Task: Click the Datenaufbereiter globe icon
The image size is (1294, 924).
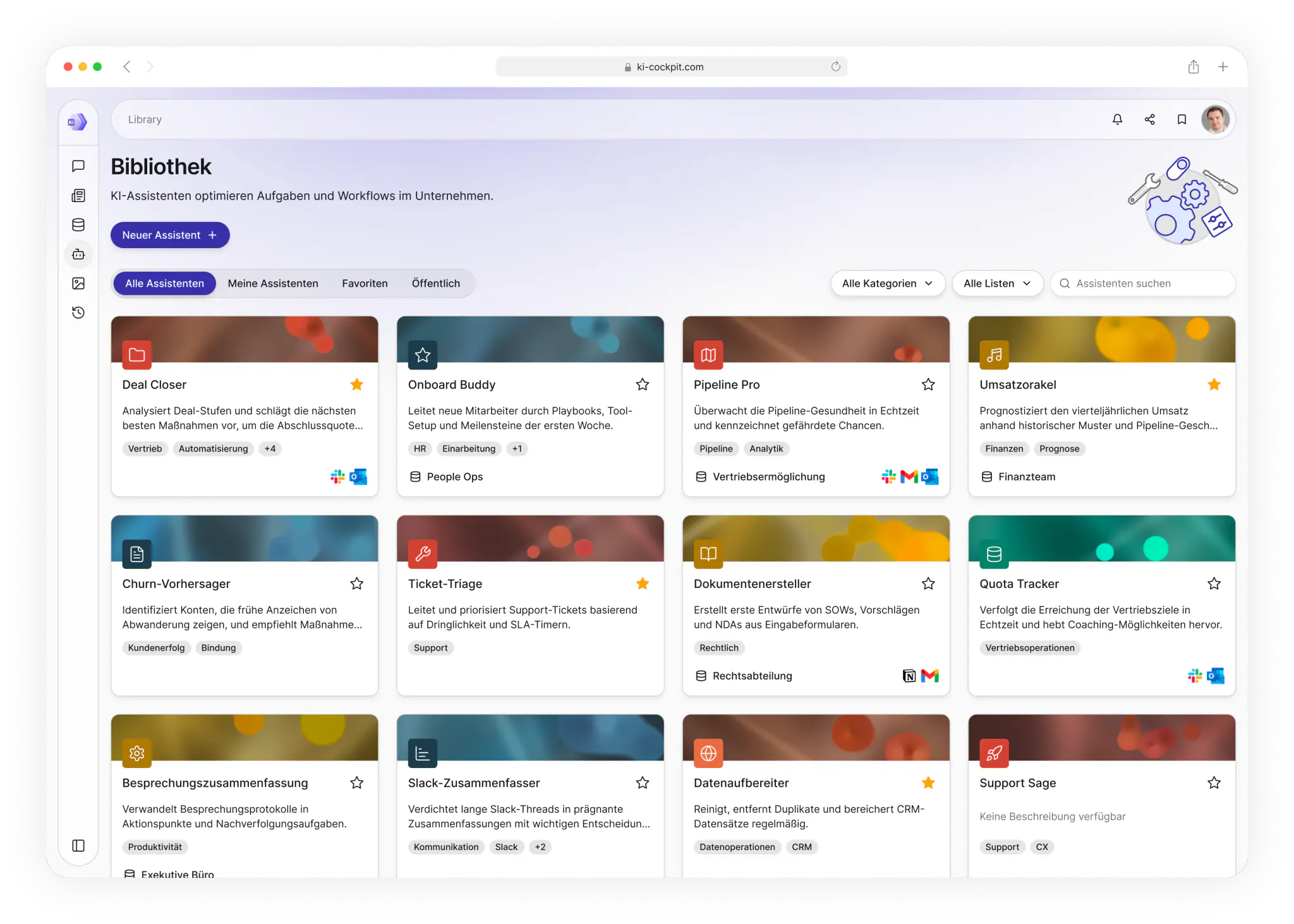Action: 708,753
